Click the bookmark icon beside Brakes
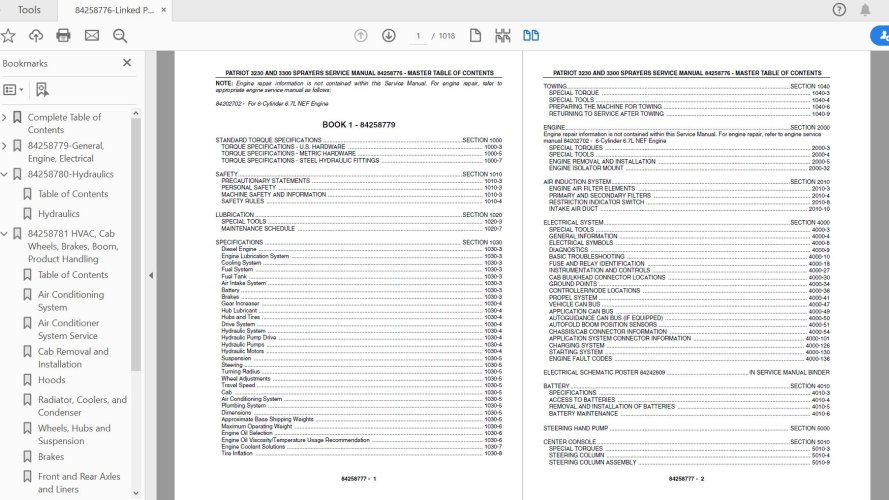The width and height of the screenshot is (889, 500). tap(27, 456)
